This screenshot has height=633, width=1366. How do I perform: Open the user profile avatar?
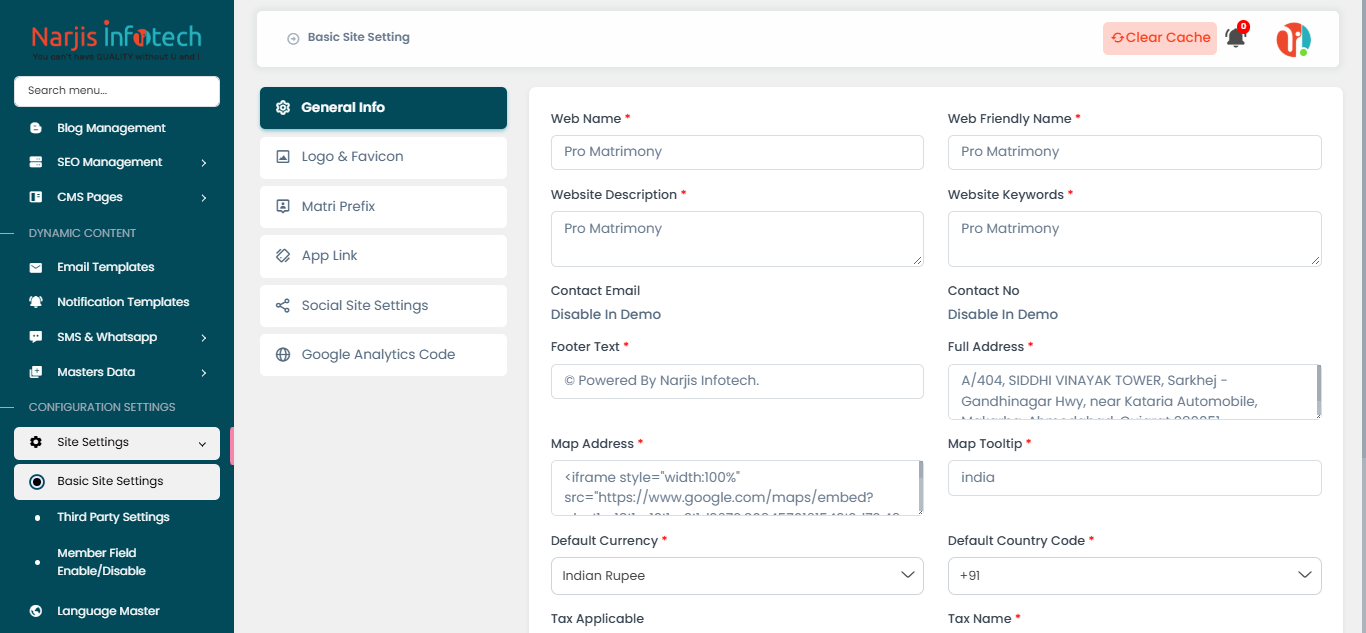[x=1293, y=39]
